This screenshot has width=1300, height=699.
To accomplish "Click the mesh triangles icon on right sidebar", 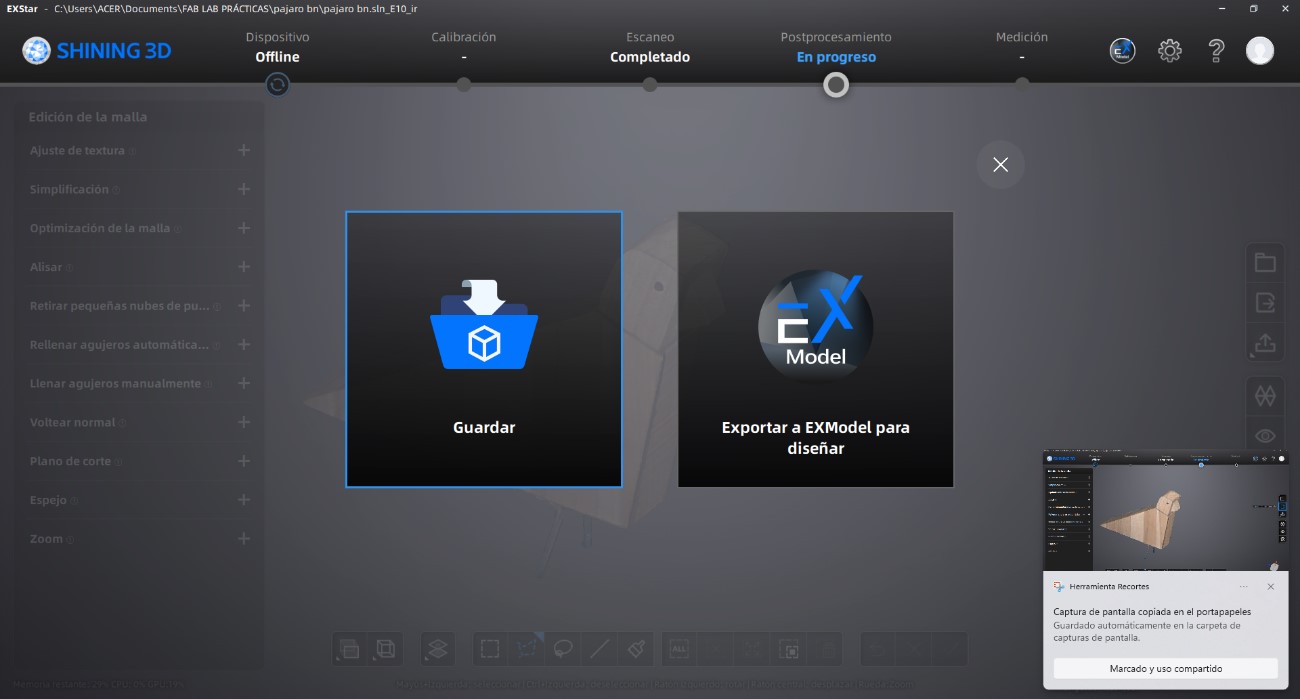I will point(1265,396).
